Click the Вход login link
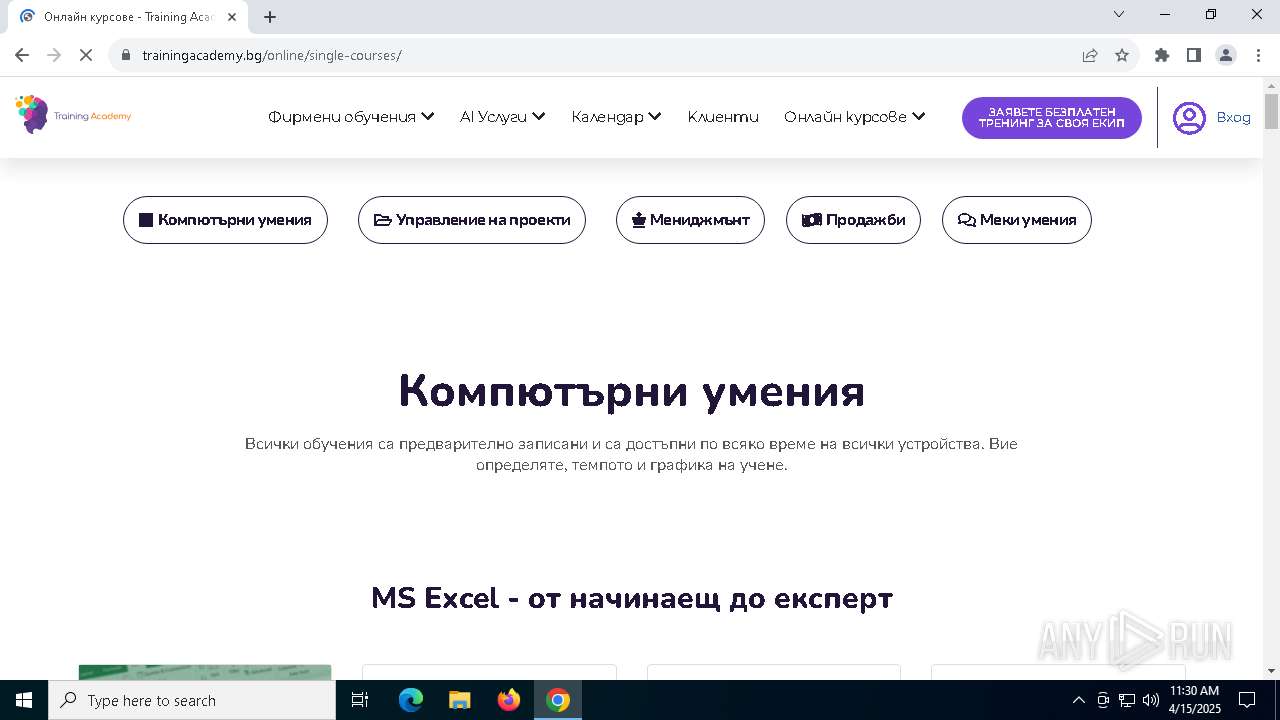This screenshot has height=720, width=1280. [1233, 117]
